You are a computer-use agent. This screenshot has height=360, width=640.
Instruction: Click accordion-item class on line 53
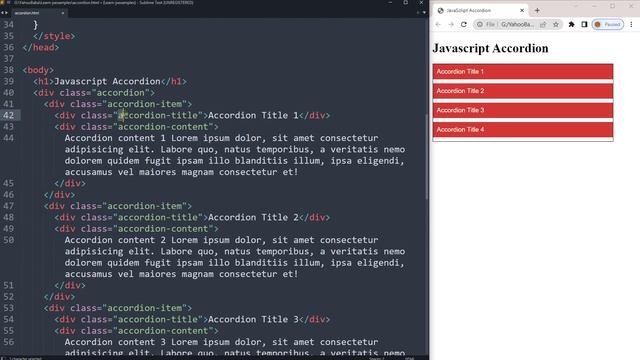coord(144,308)
